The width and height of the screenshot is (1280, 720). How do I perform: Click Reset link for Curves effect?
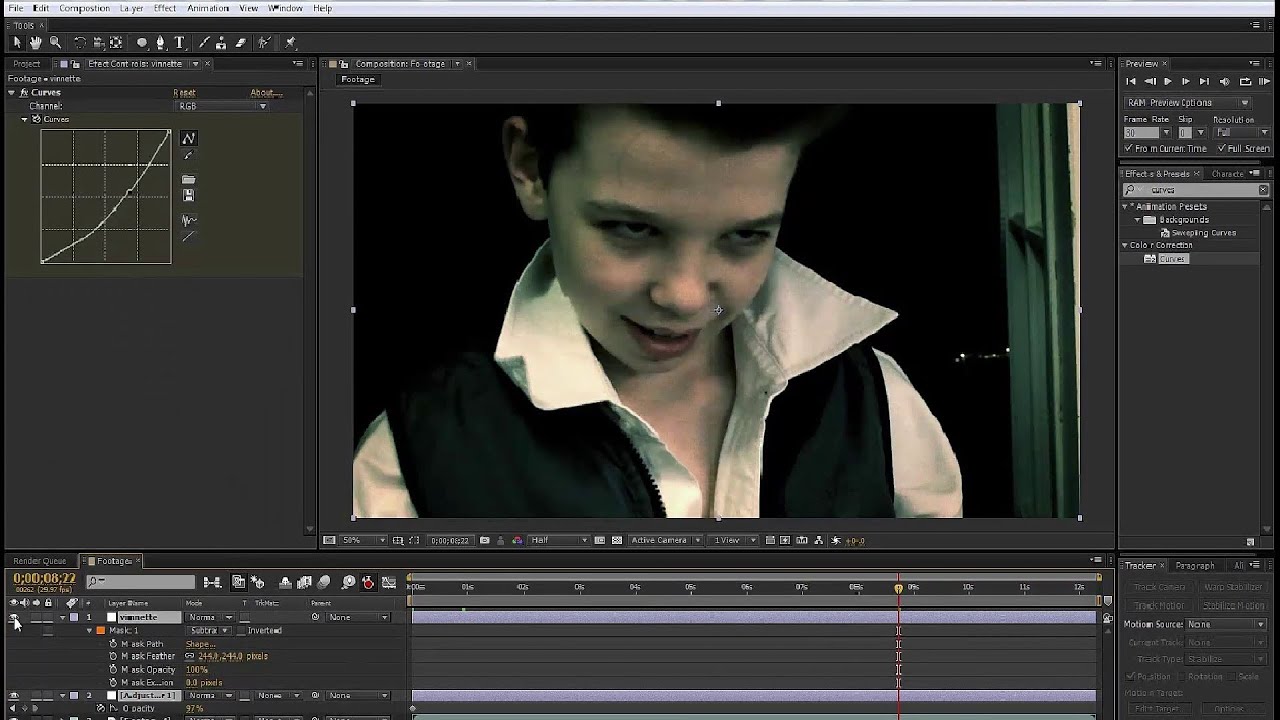[x=184, y=93]
